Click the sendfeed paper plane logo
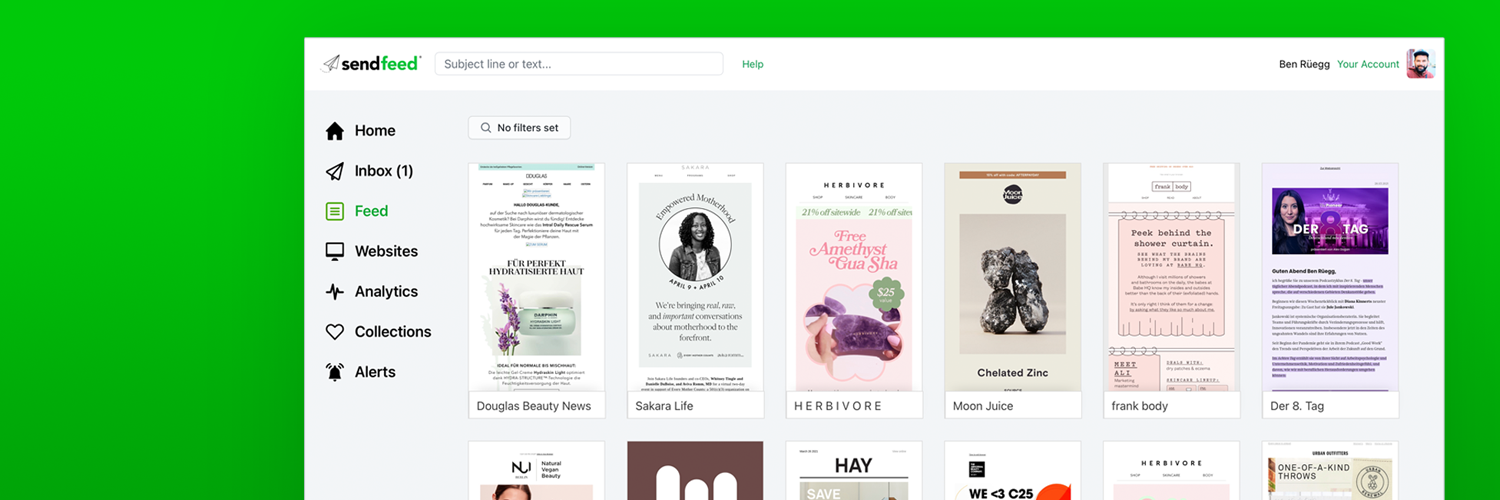Image resolution: width=1500 pixels, height=500 pixels. click(x=330, y=64)
